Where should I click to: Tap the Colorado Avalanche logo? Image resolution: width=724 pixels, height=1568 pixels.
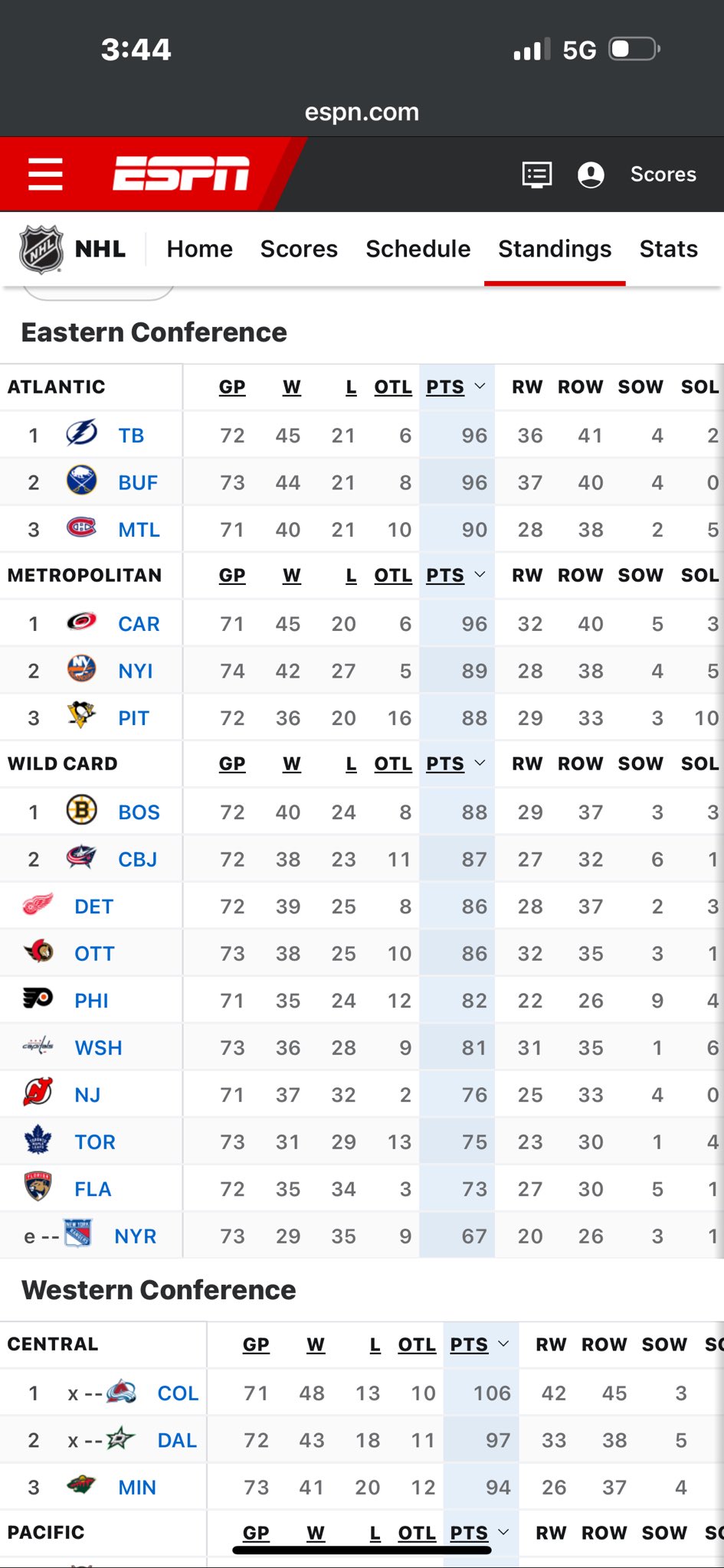[121, 1392]
